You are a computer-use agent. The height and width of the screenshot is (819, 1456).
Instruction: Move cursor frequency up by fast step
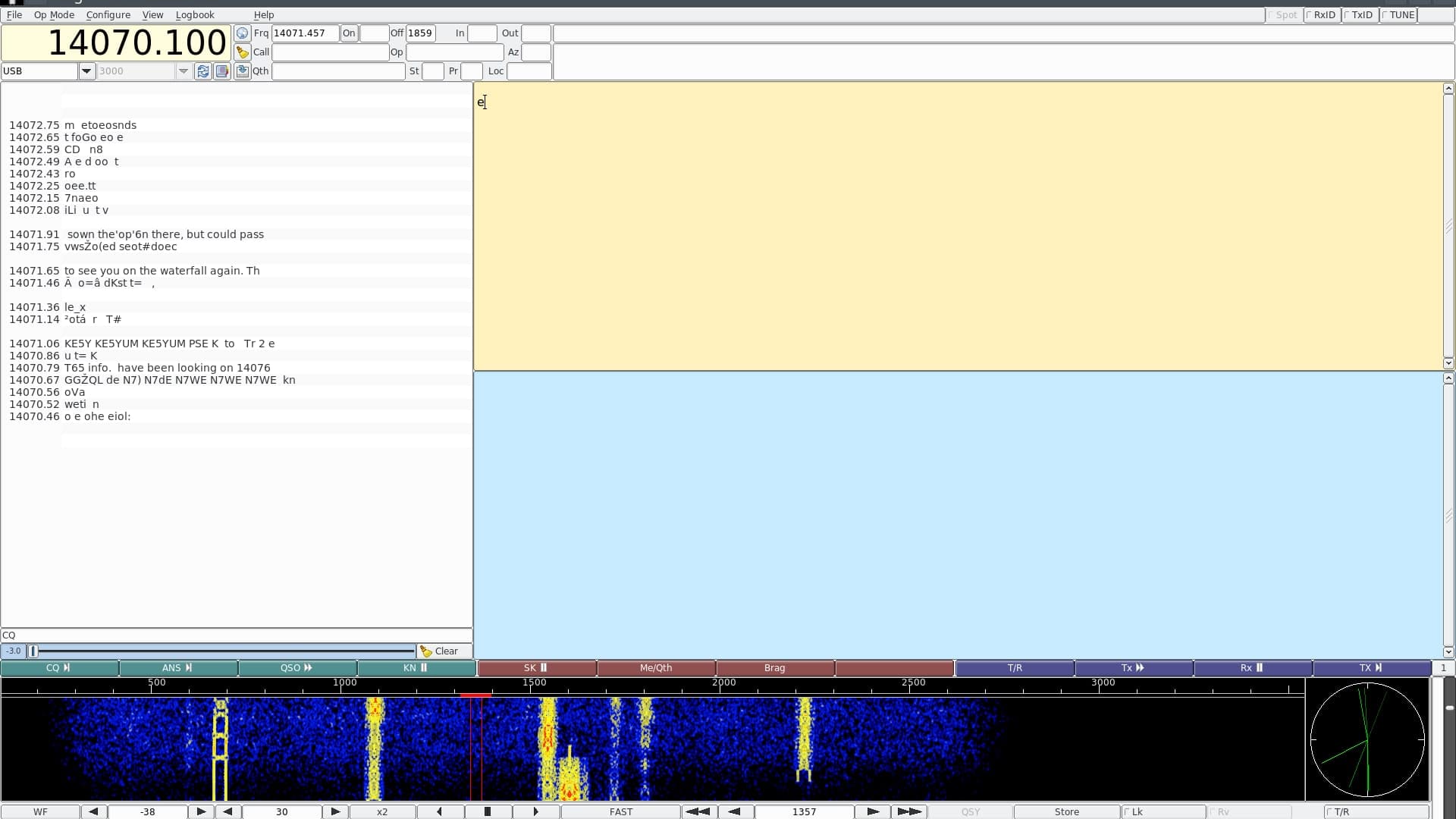click(x=909, y=811)
